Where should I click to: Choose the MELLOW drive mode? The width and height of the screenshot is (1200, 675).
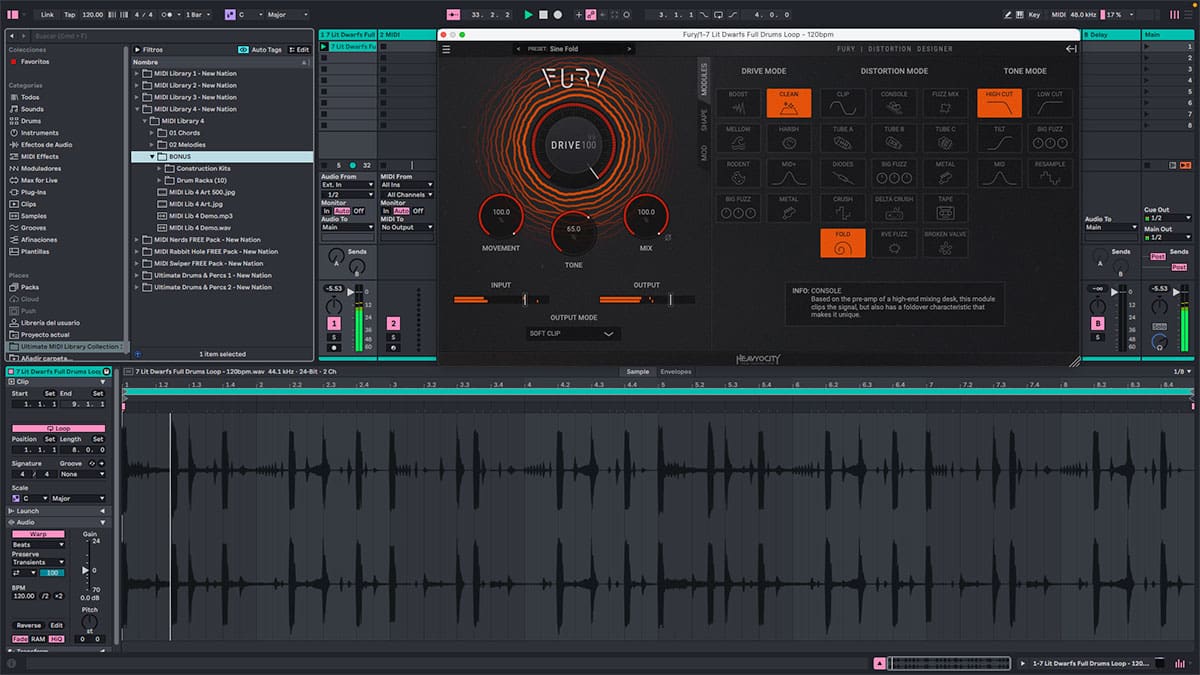point(738,138)
